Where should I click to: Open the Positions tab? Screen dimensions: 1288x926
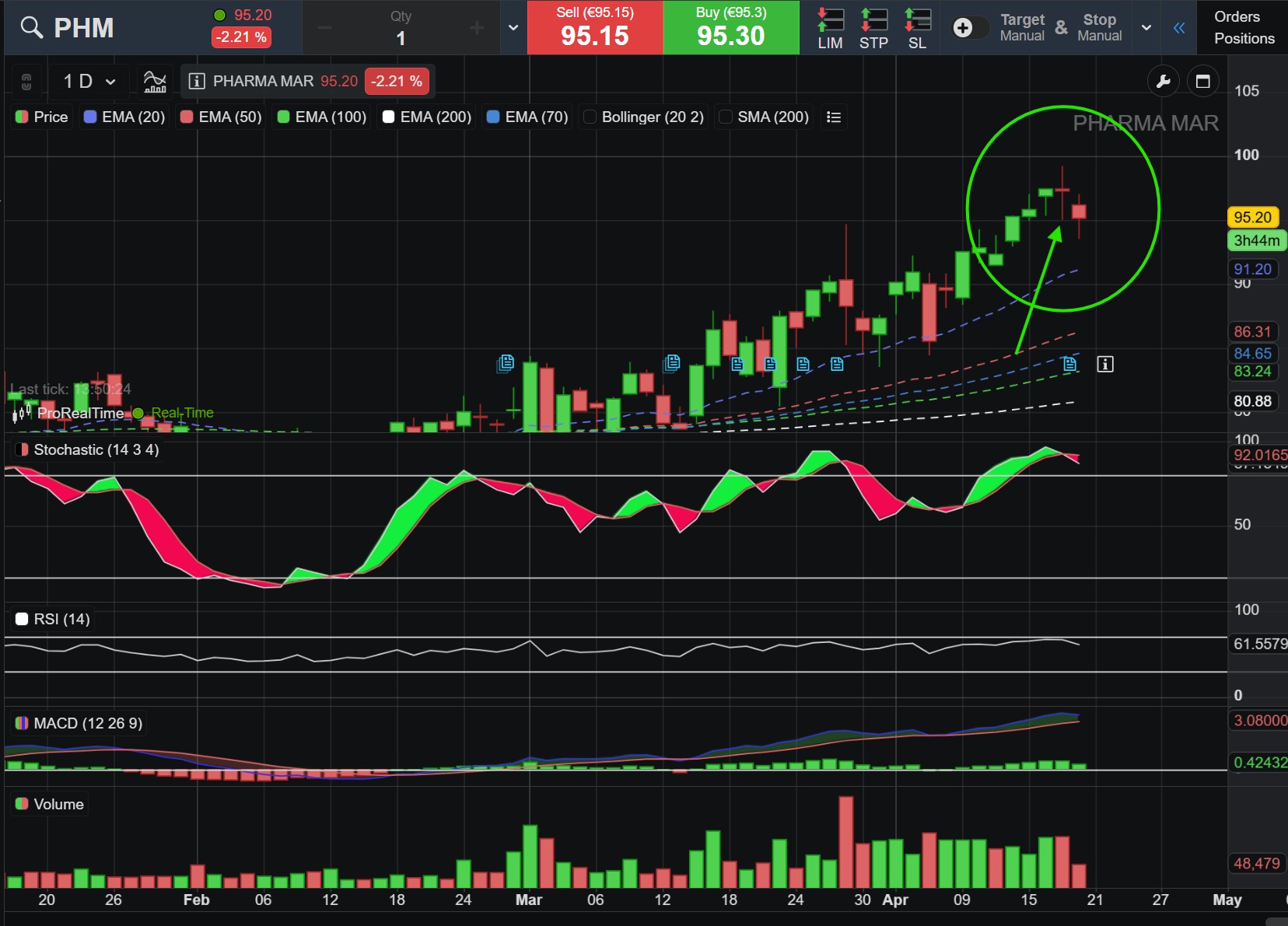(1244, 39)
